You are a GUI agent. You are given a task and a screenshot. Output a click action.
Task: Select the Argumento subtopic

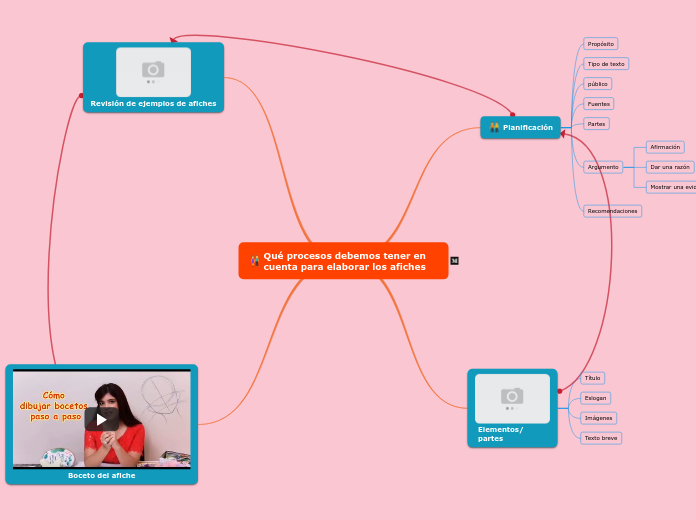tap(603, 167)
